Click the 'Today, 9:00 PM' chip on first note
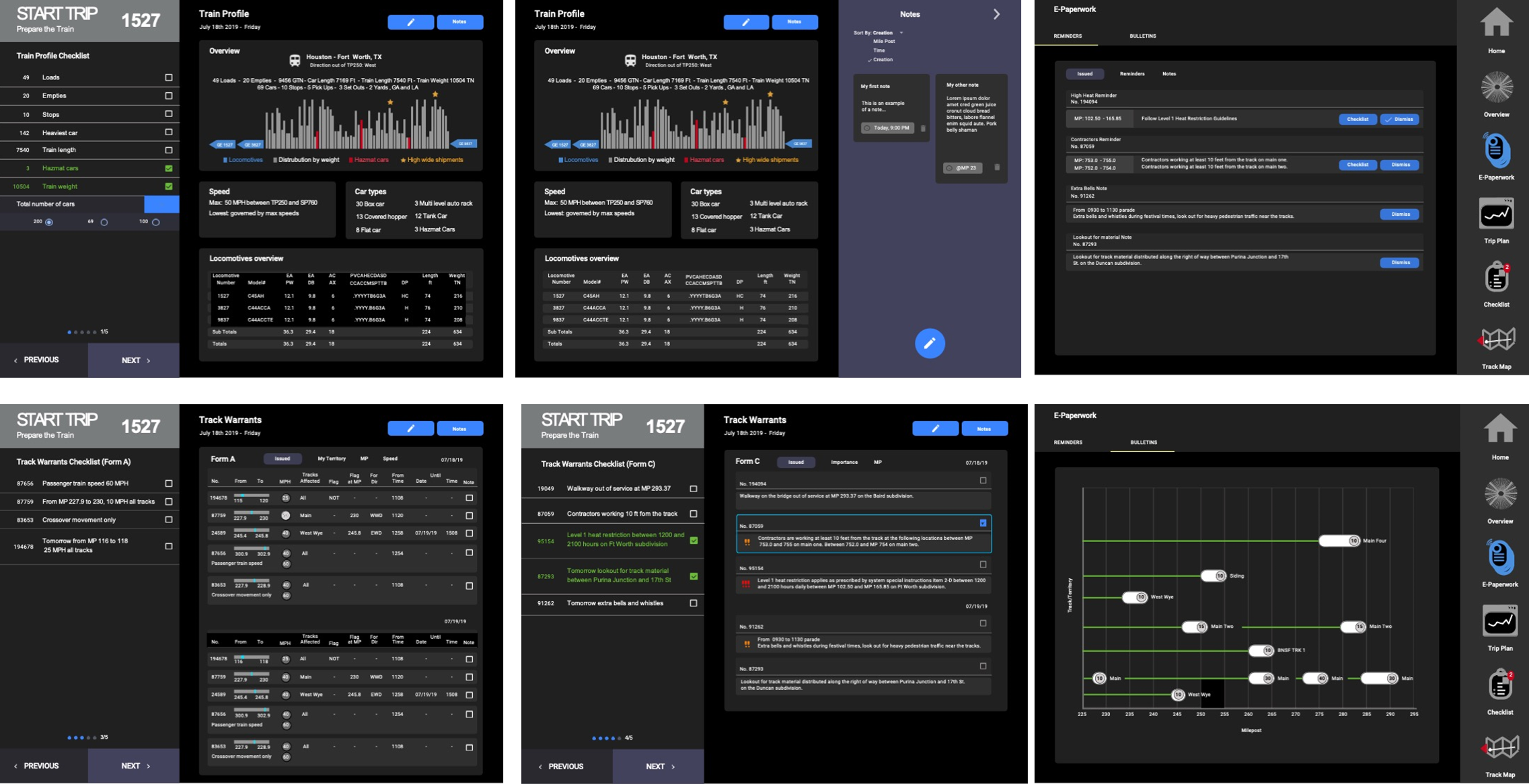Image resolution: width=1529 pixels, height=784 pixels. click(x=887, y=128)
